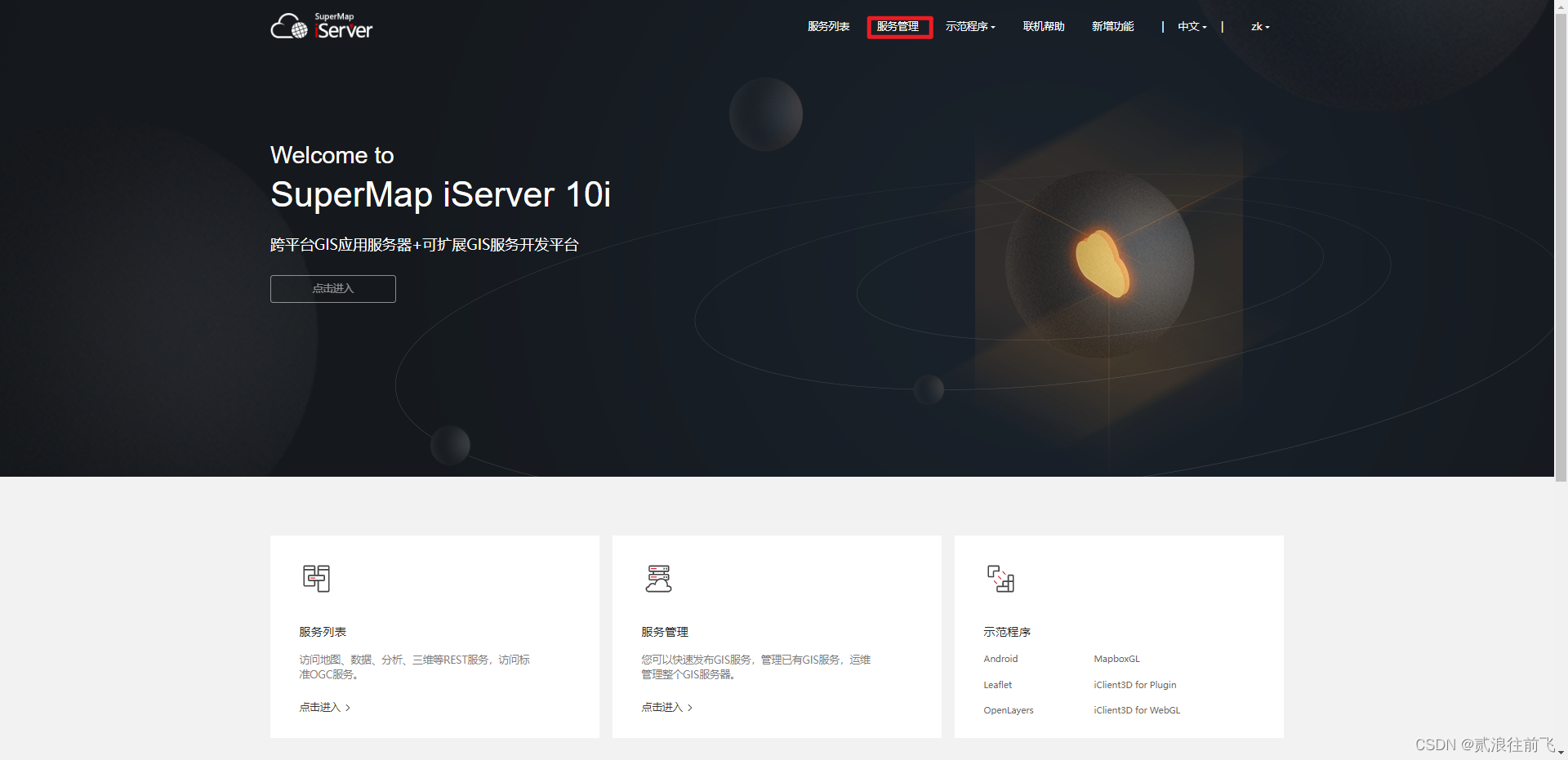Select 联机帮助 in the top menu
1568x760 pixels.
click(x=1043, y=26)
